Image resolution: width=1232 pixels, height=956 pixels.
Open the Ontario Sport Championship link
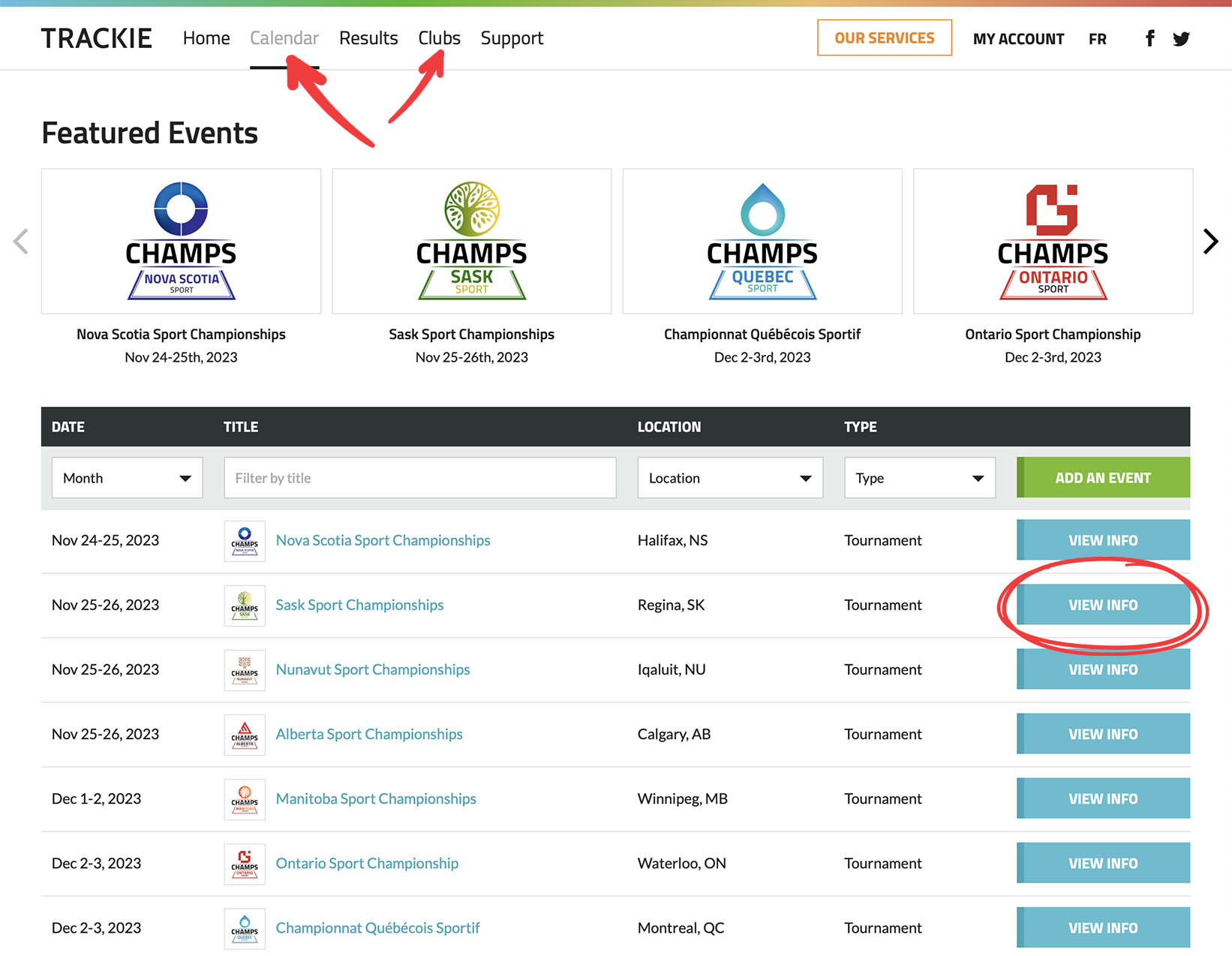367,864
